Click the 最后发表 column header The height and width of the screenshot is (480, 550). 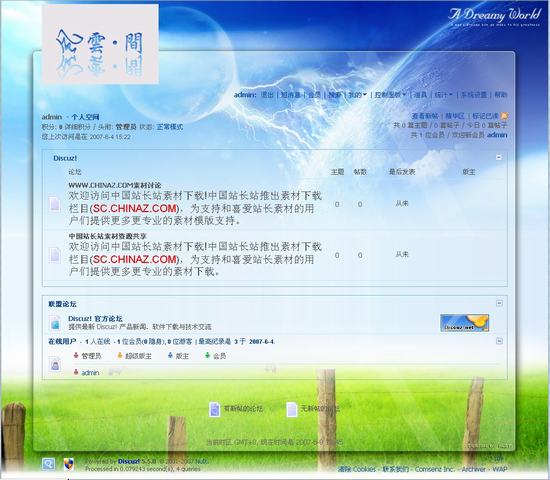coord(402,172)
